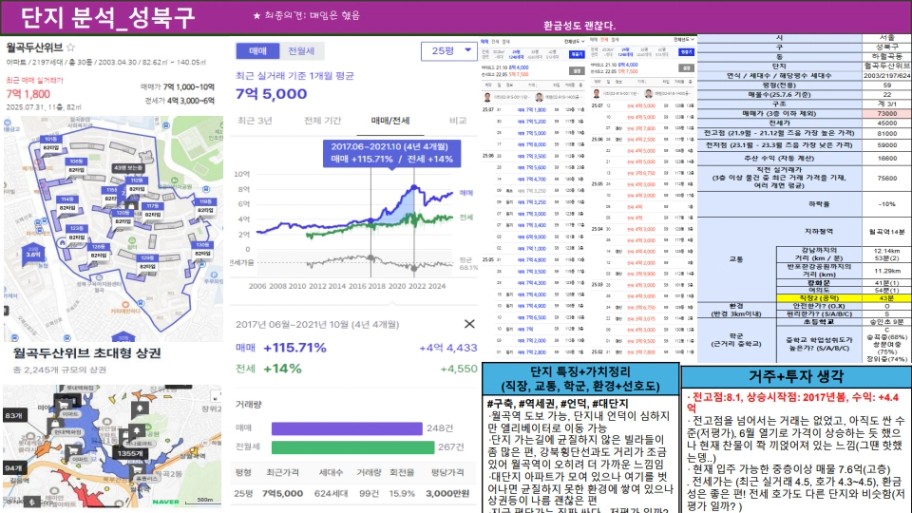Click the purple 매매 248건 volume bar
The width and height of the screenshot is (912, 513).
point(347,429)
